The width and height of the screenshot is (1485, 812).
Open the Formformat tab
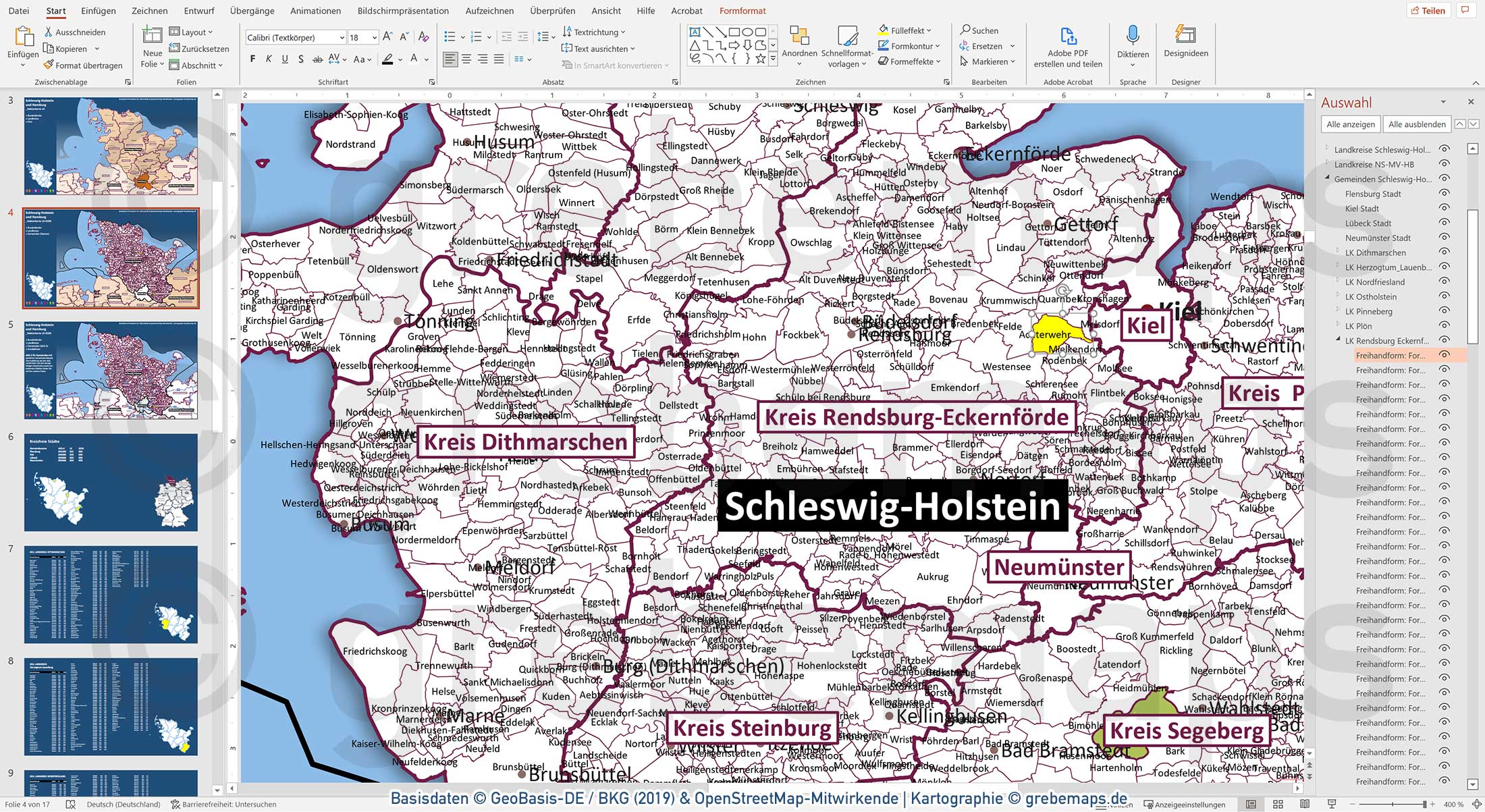[x=742, y=11]
